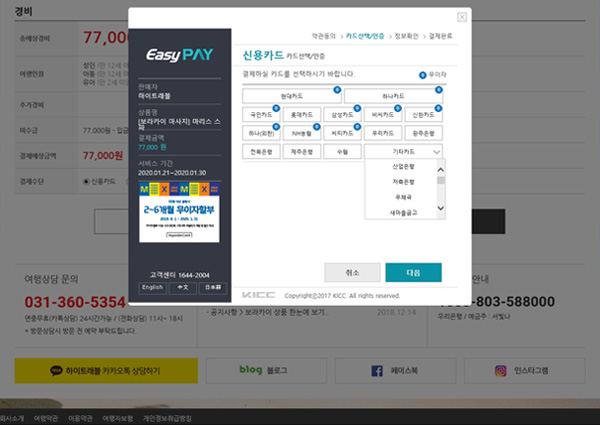This screenshot has width=600, height=425.
Task: Click the 77,000 원 payment amount in sidebar
Action: tap(152, 147)
